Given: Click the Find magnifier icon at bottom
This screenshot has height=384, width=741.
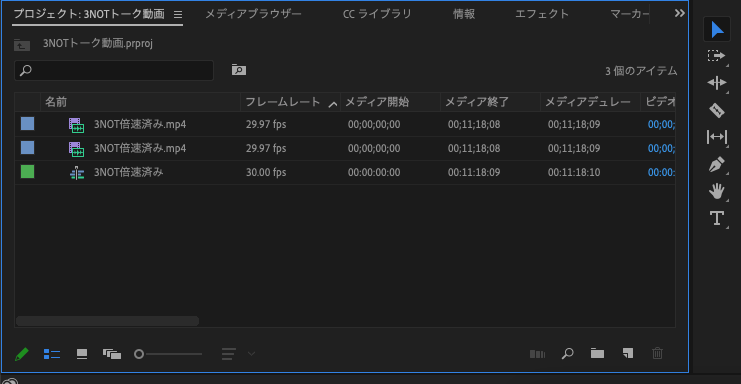Looking at the screenshot, I should [x=568, y=353].
